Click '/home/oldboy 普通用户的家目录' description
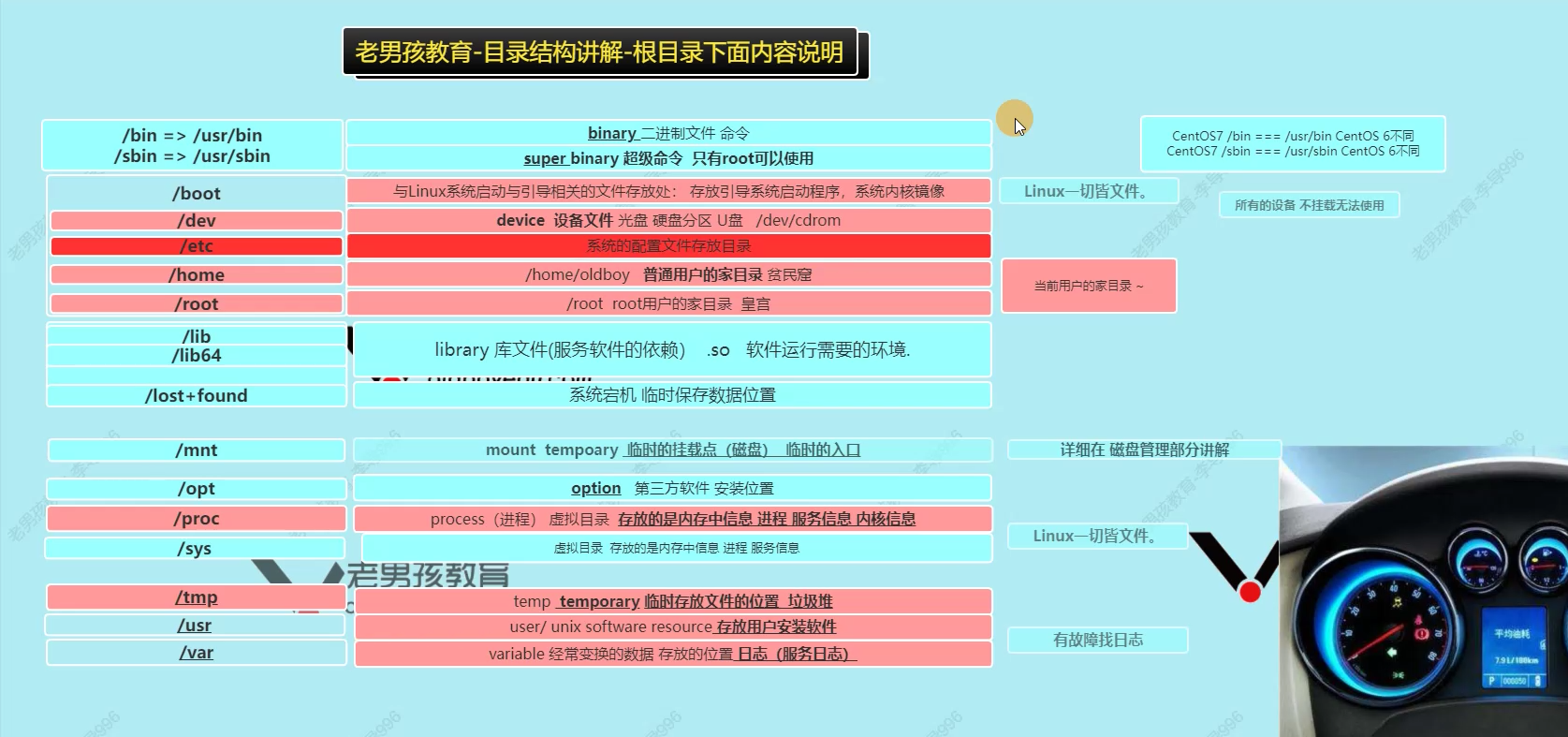 coord(668,274)
